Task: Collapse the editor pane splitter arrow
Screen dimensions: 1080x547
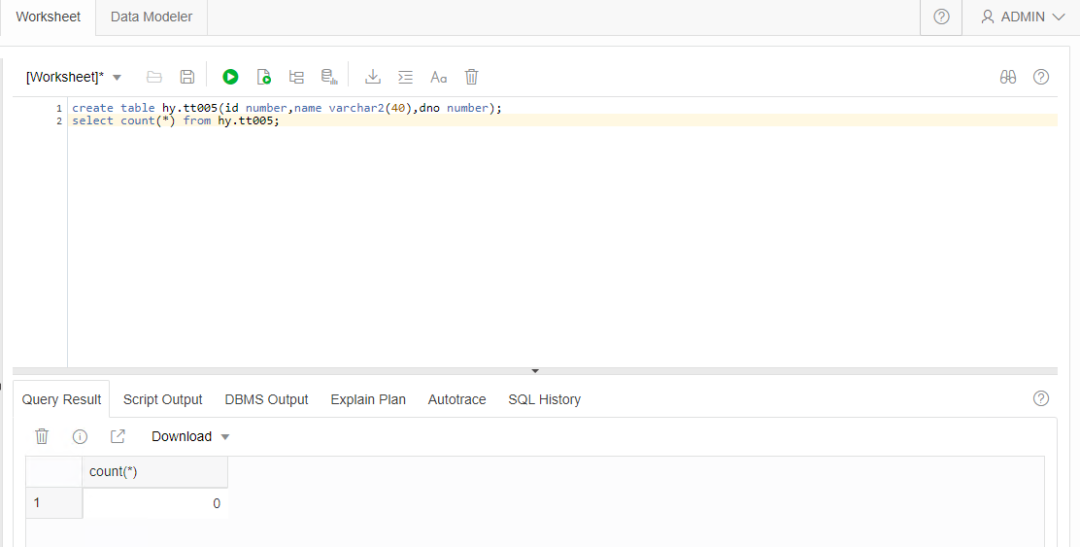Action: point(535,371)
